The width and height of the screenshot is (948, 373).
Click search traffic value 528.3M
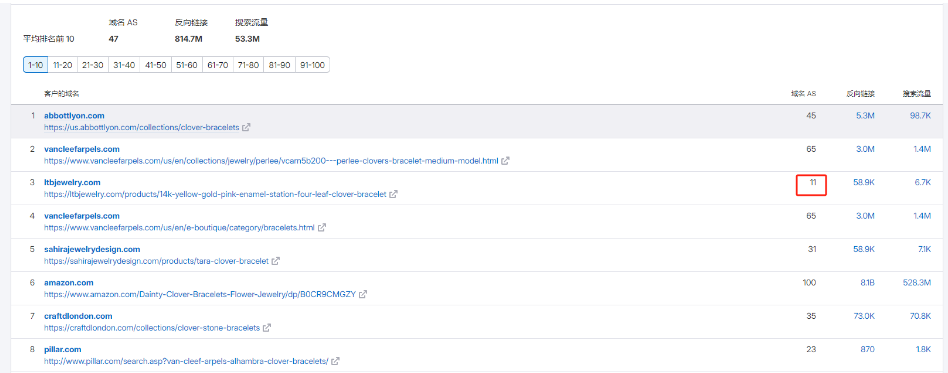coord(918,282)
